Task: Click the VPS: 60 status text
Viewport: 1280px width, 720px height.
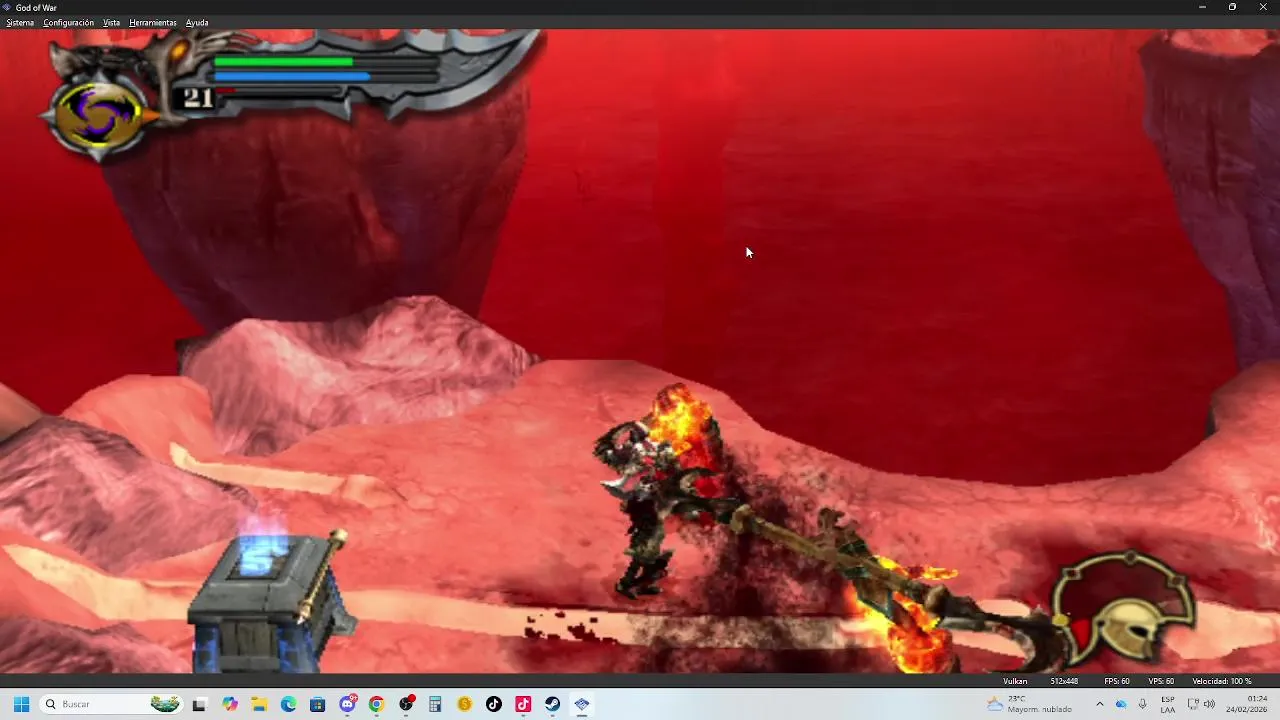Action: [1161, 681]
